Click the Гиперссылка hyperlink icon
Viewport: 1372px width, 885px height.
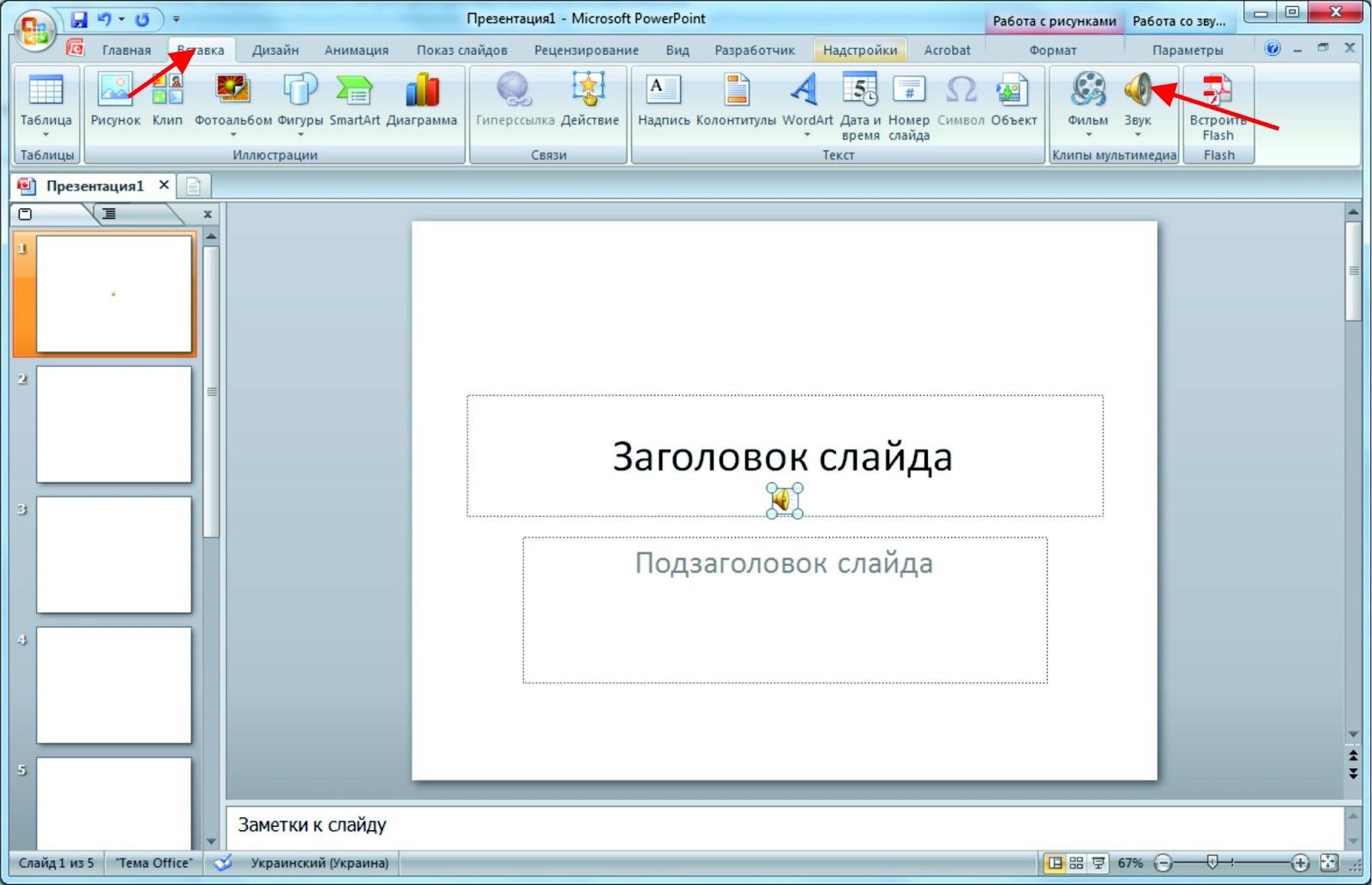coord(514,90)
